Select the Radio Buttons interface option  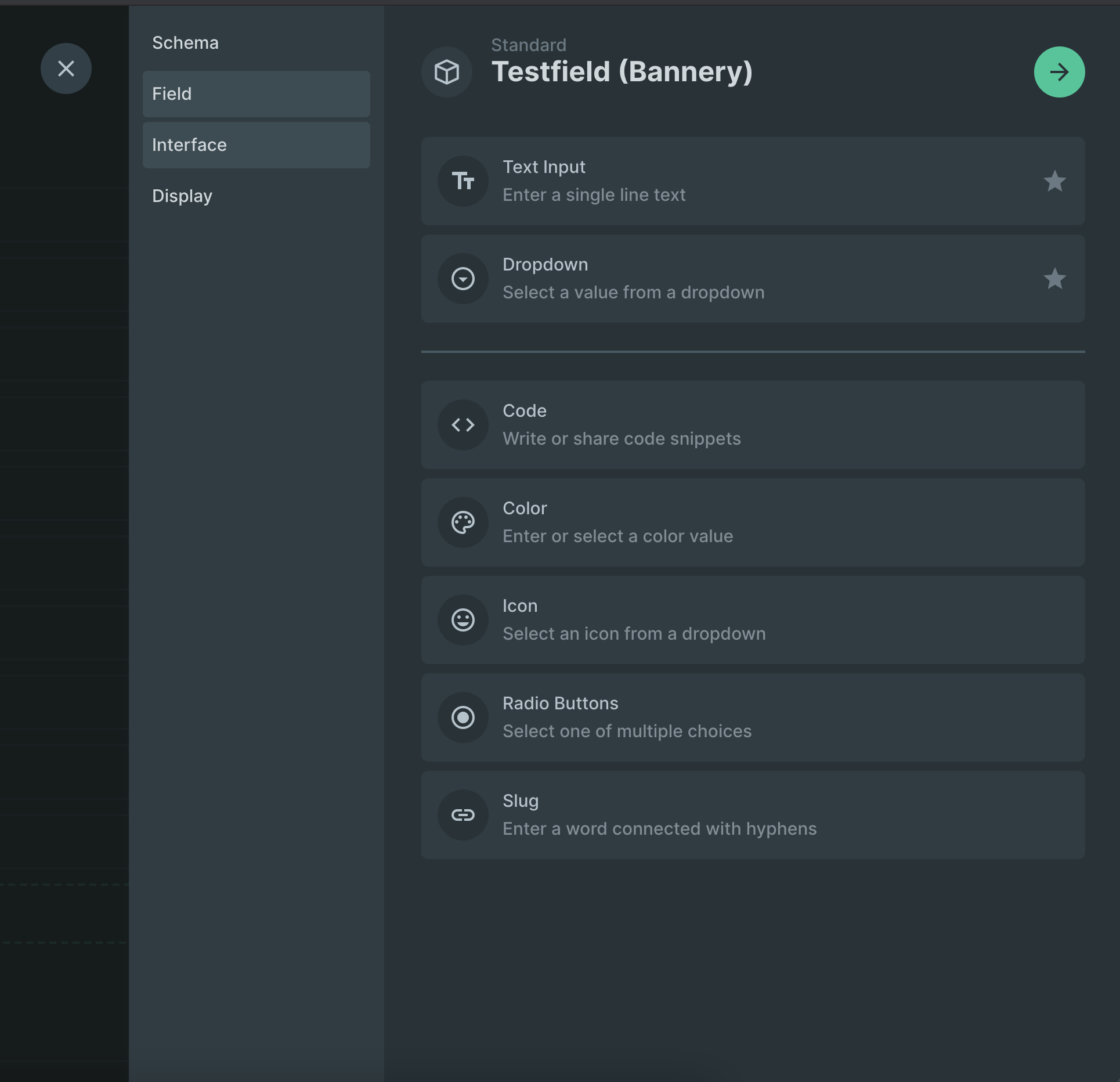click(x=753, y=717)
